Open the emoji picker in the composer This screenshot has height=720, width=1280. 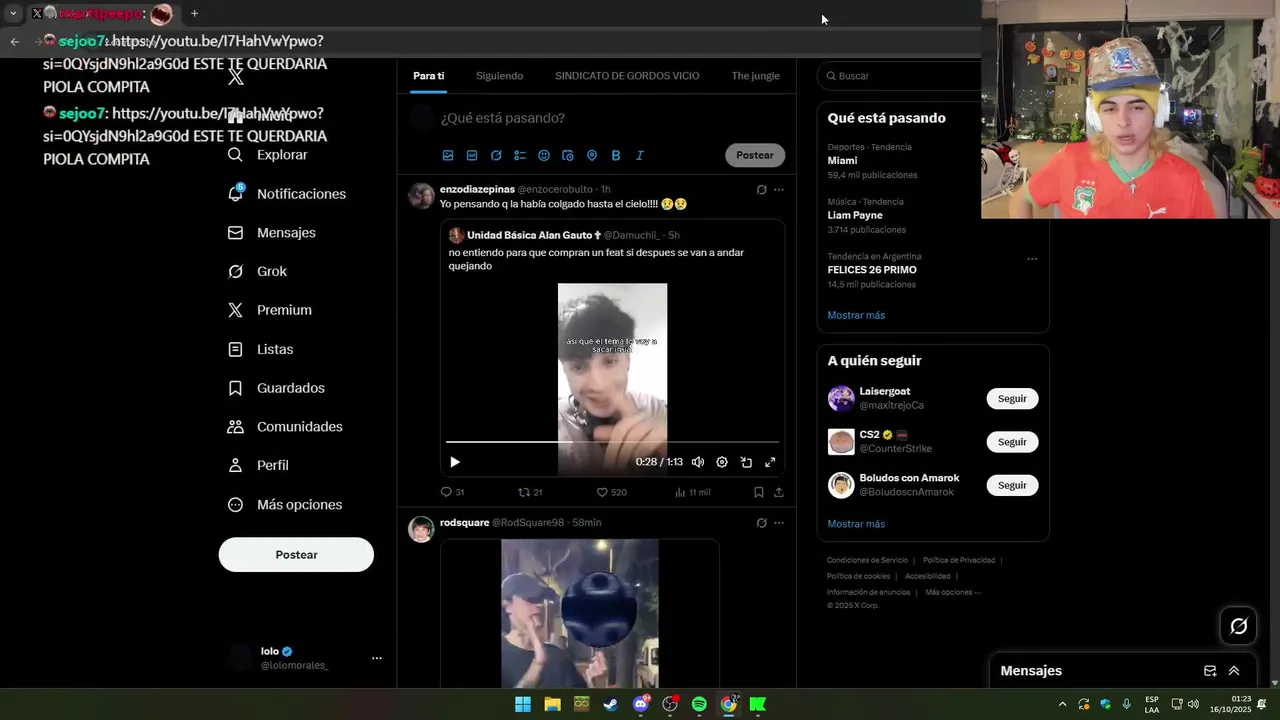click(x=544, y=155)
